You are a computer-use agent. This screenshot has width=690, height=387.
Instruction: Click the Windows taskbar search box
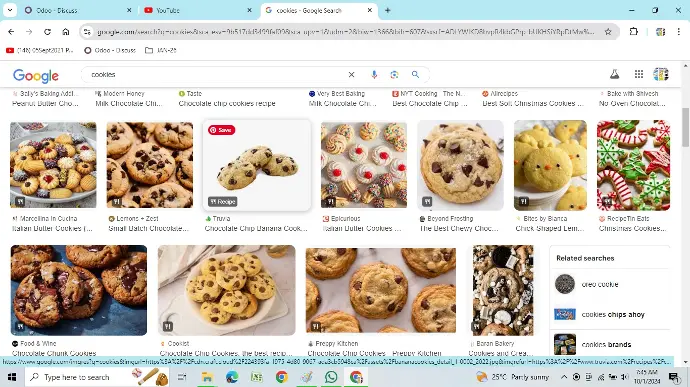[x=98, y=377]
